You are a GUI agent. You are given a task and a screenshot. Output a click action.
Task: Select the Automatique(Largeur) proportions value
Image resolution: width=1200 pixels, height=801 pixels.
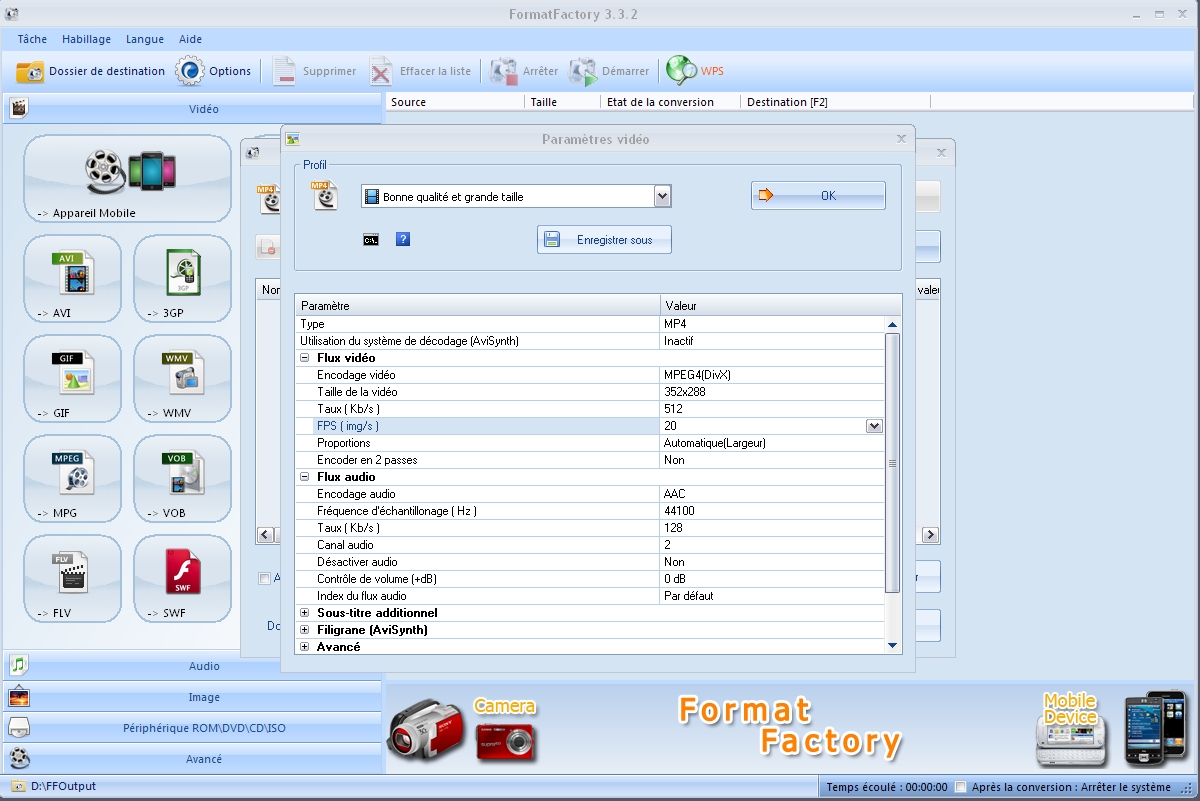[x=715, y=443]
